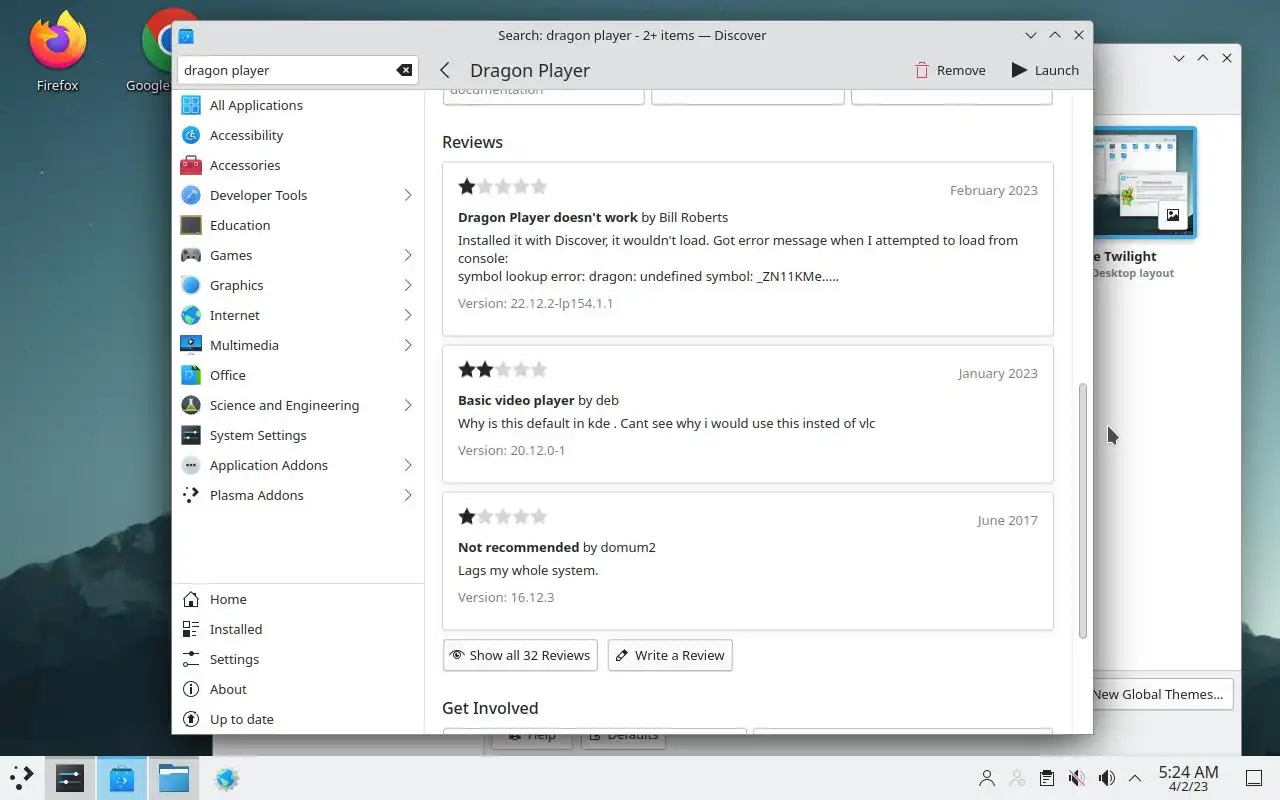The width and height of the screenshot is (1280, 800).
Task: Choose the Education category icon
Action: point(191,225)
